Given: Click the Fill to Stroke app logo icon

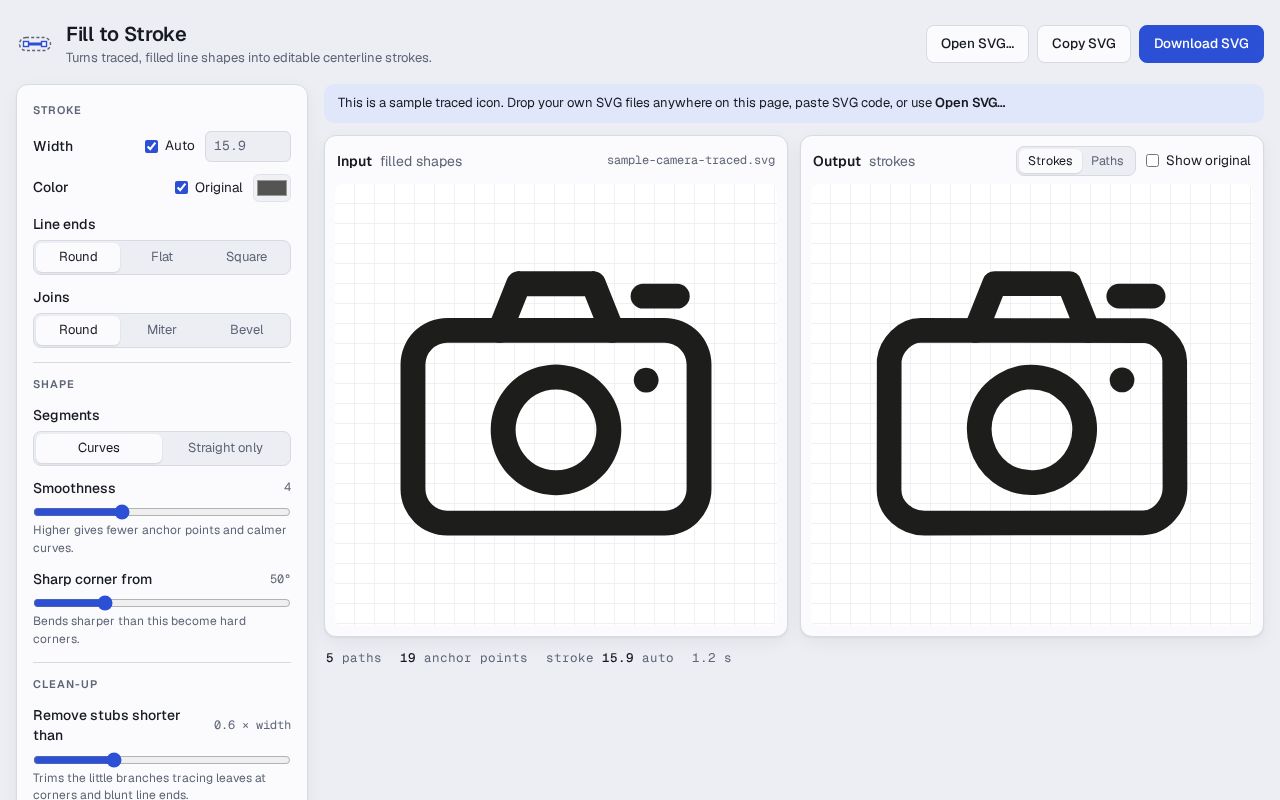Looking at the screenshot, I should click(x=35, y=44).
